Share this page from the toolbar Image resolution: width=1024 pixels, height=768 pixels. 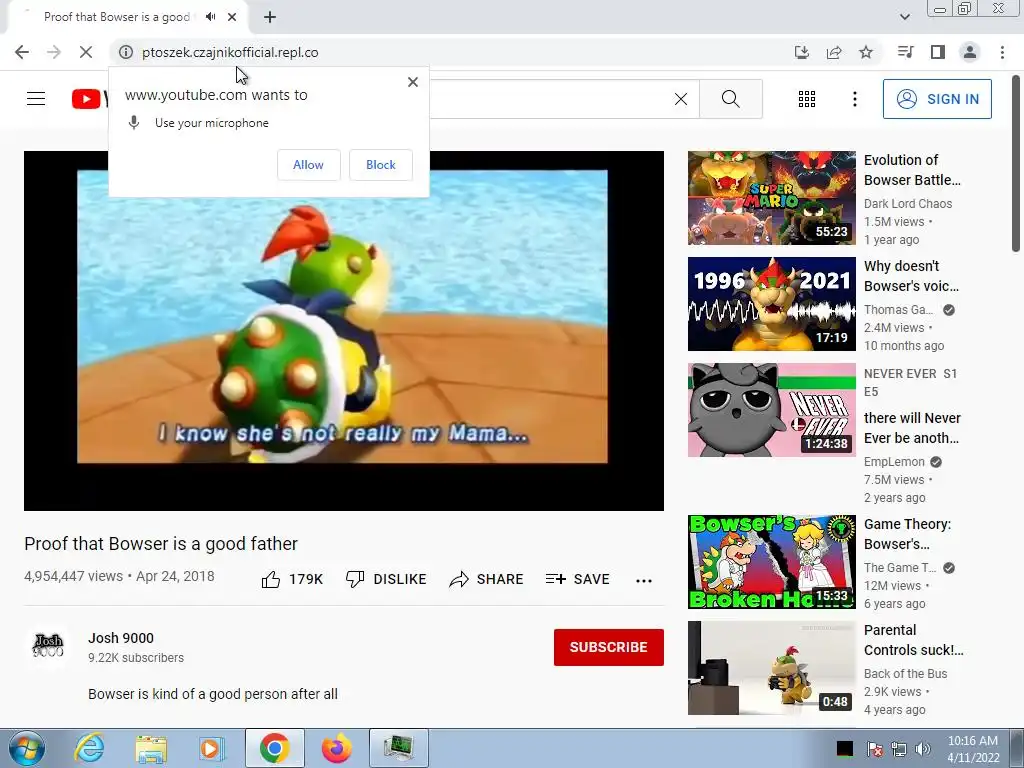[x=834, y=52]
